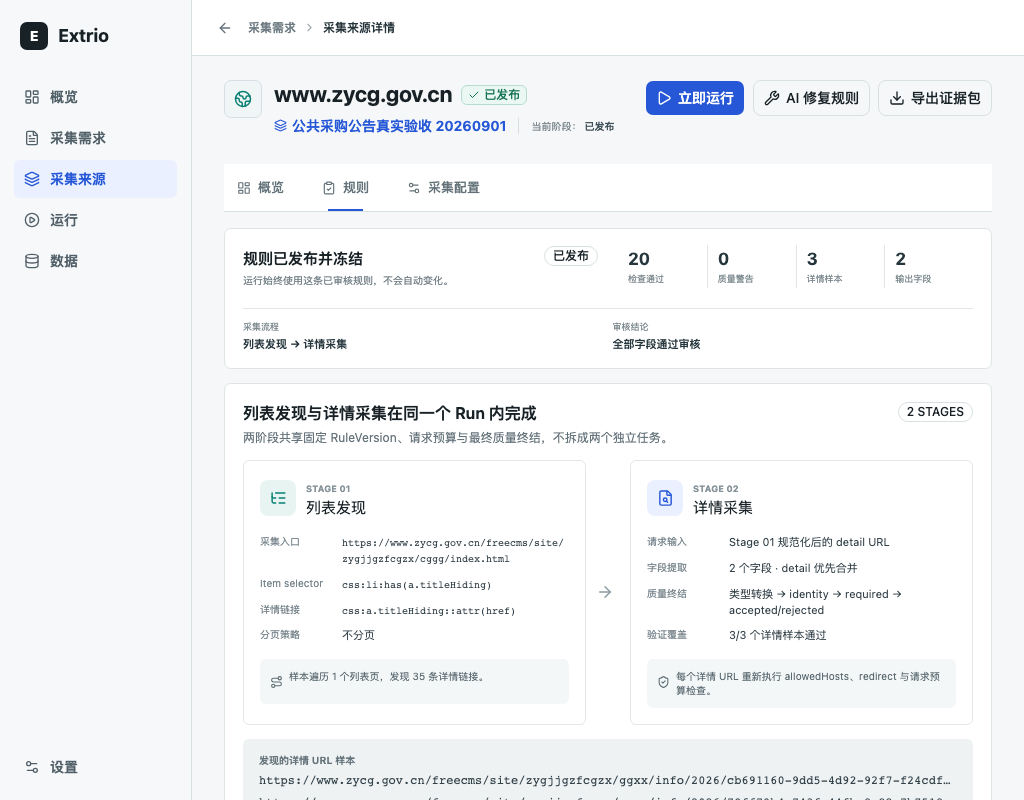The width and height of the screenshot is (1024, 800).
Task: Click 采集来源详情 breadcrumb text
Action: point(359,28)
